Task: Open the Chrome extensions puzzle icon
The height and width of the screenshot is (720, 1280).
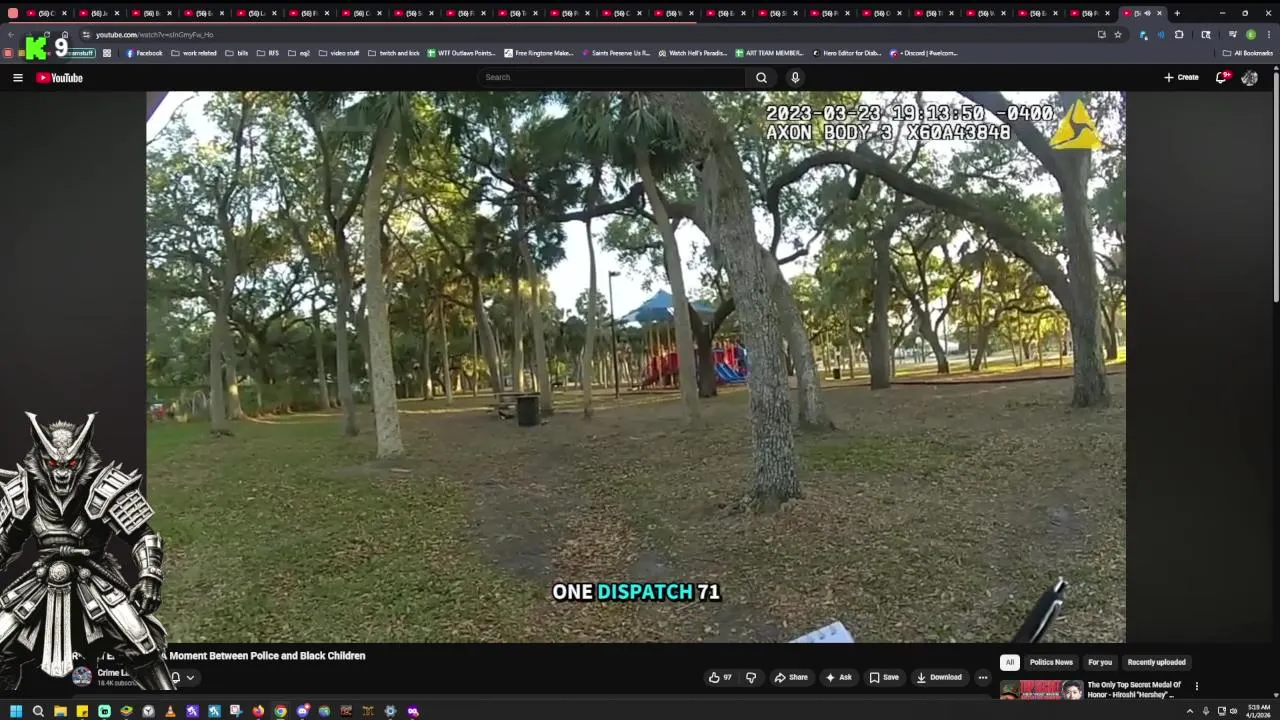Action: click(x=1179, y=34)
